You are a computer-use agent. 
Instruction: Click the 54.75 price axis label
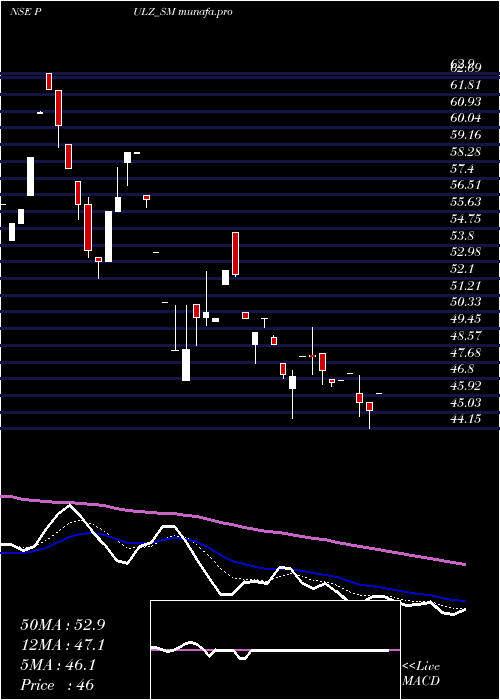point(466,219)
